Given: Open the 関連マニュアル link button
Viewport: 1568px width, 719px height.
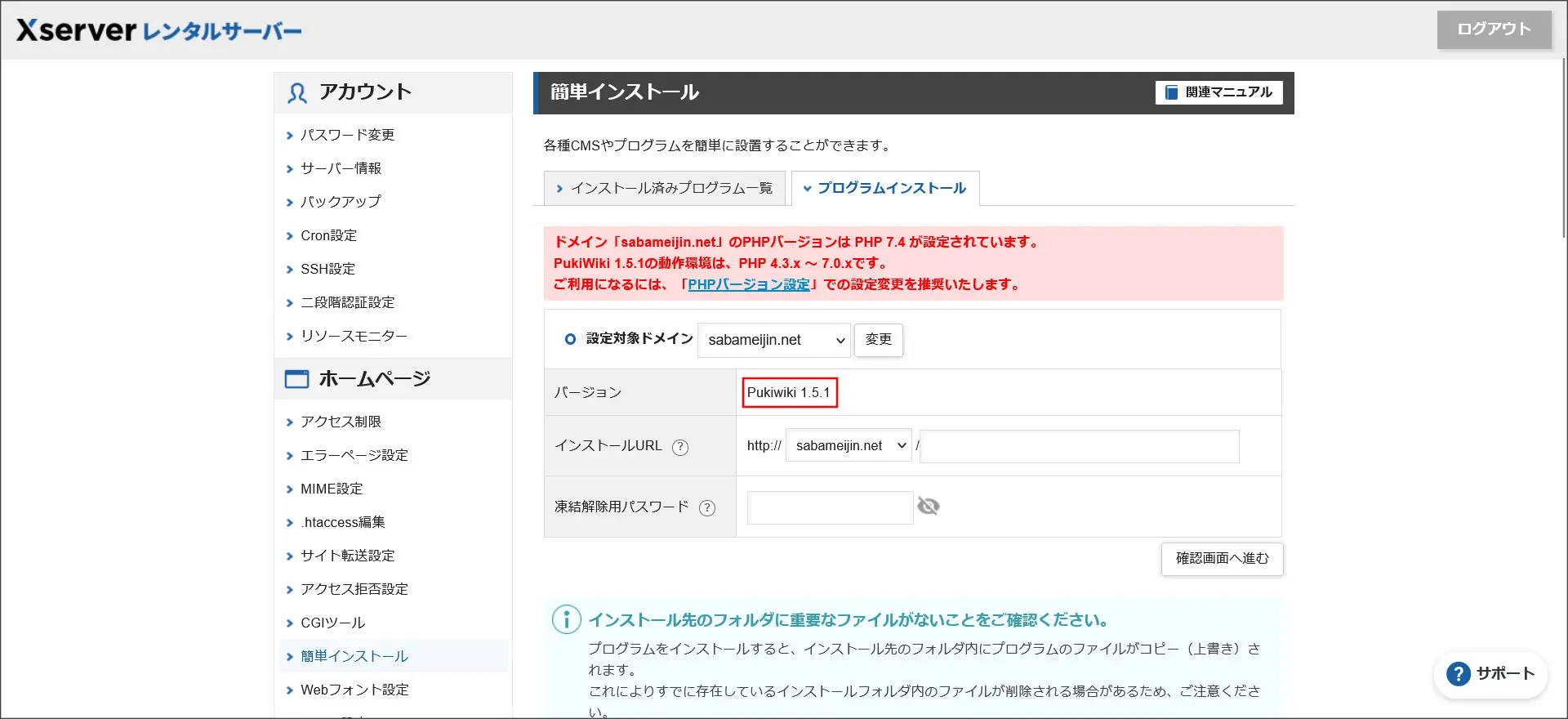Looking at the screenshot, I should tap(1218, 92).
